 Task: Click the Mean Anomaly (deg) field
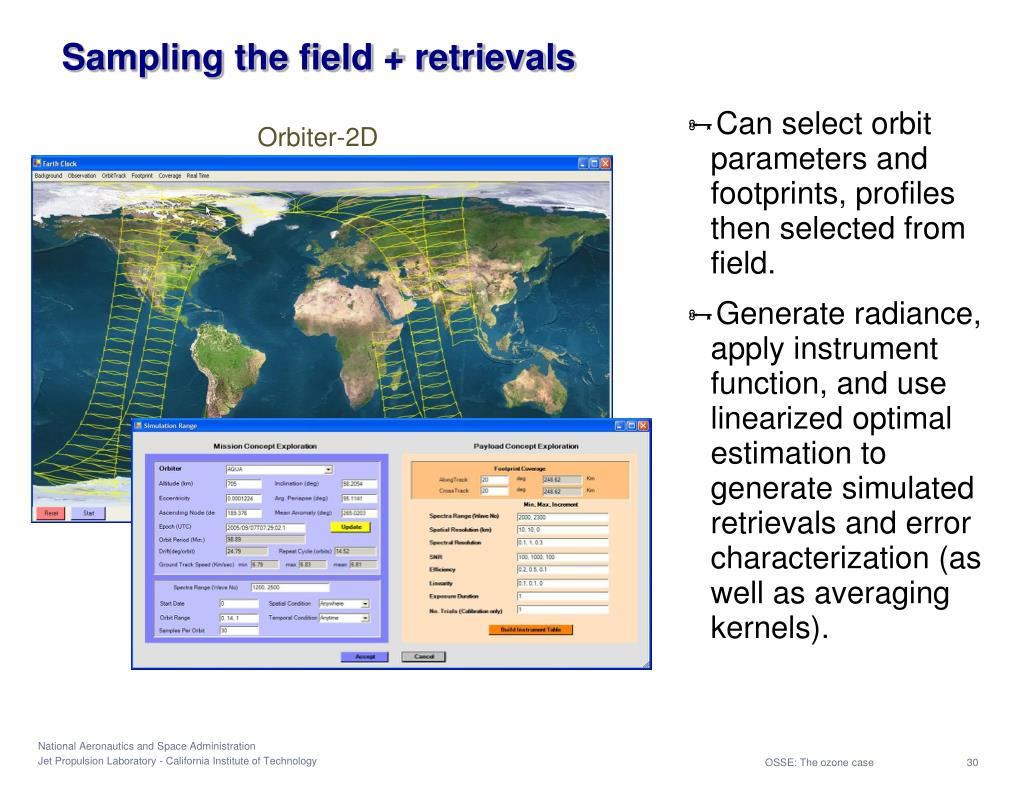[359, 513]
